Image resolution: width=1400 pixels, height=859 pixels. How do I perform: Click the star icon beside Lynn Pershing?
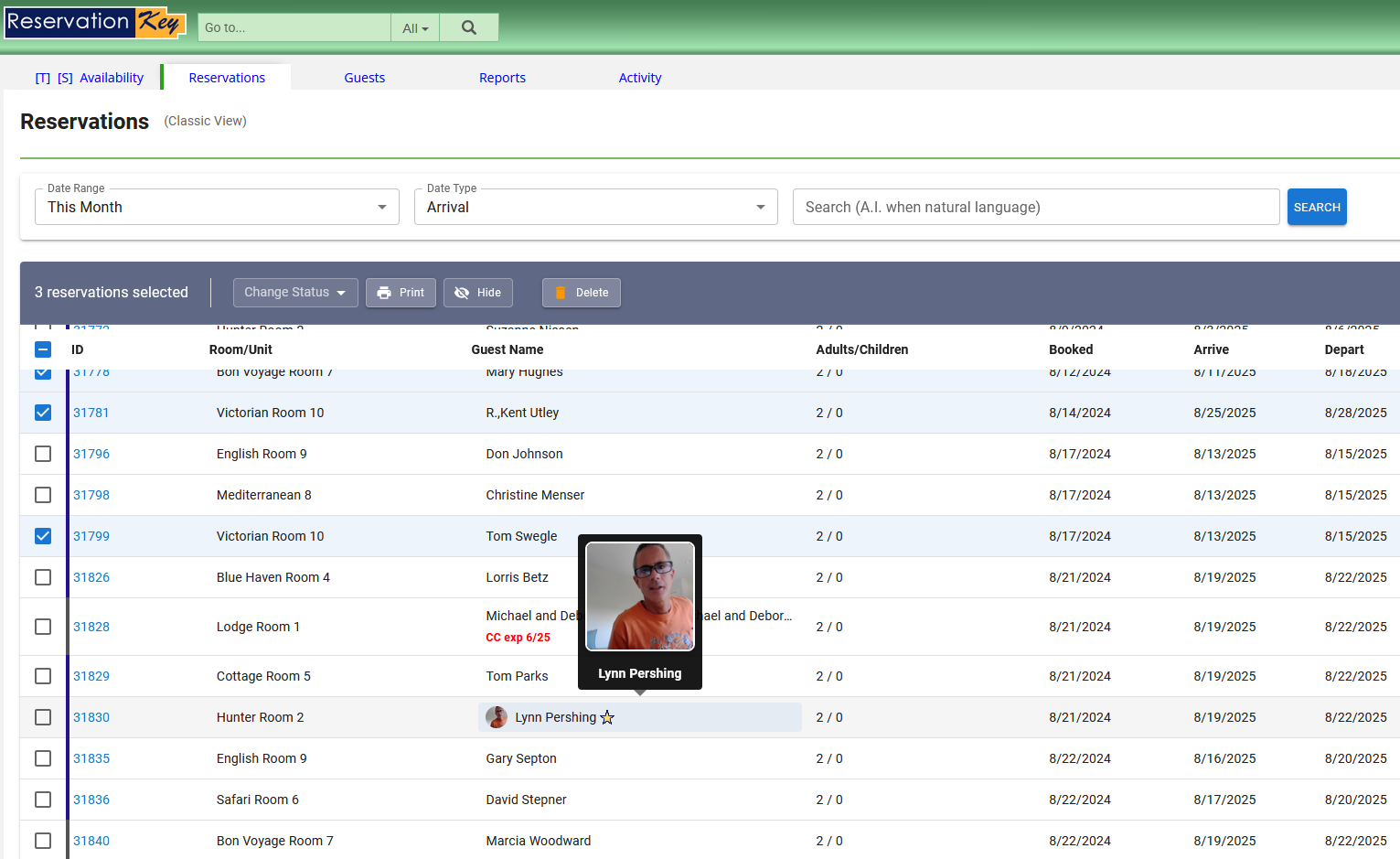(x=607, y=718)
